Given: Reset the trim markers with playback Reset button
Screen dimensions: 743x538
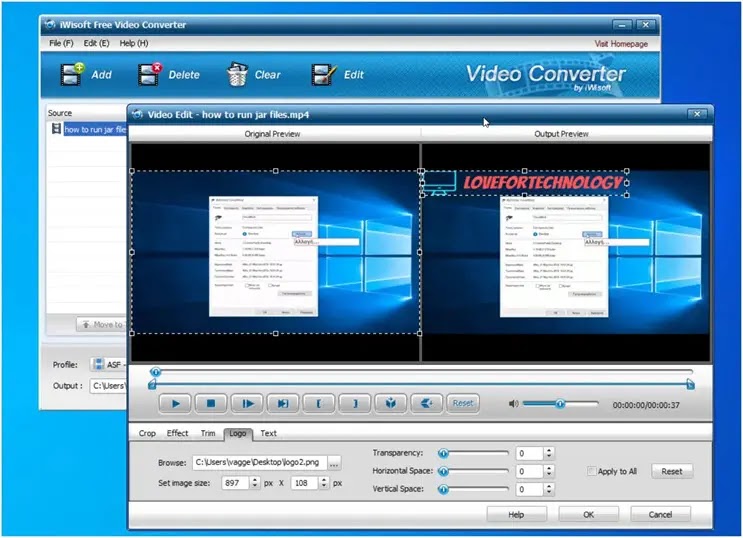Looking at the screenshot, I should point(462,403).
